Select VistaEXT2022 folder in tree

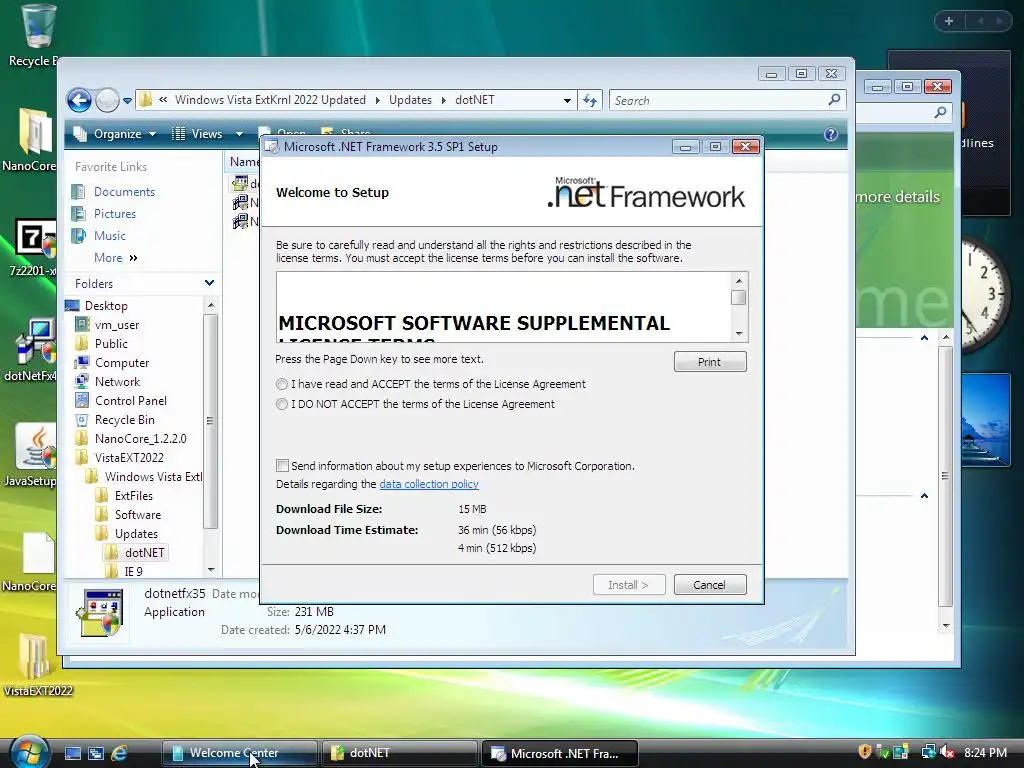pos(129,458)
